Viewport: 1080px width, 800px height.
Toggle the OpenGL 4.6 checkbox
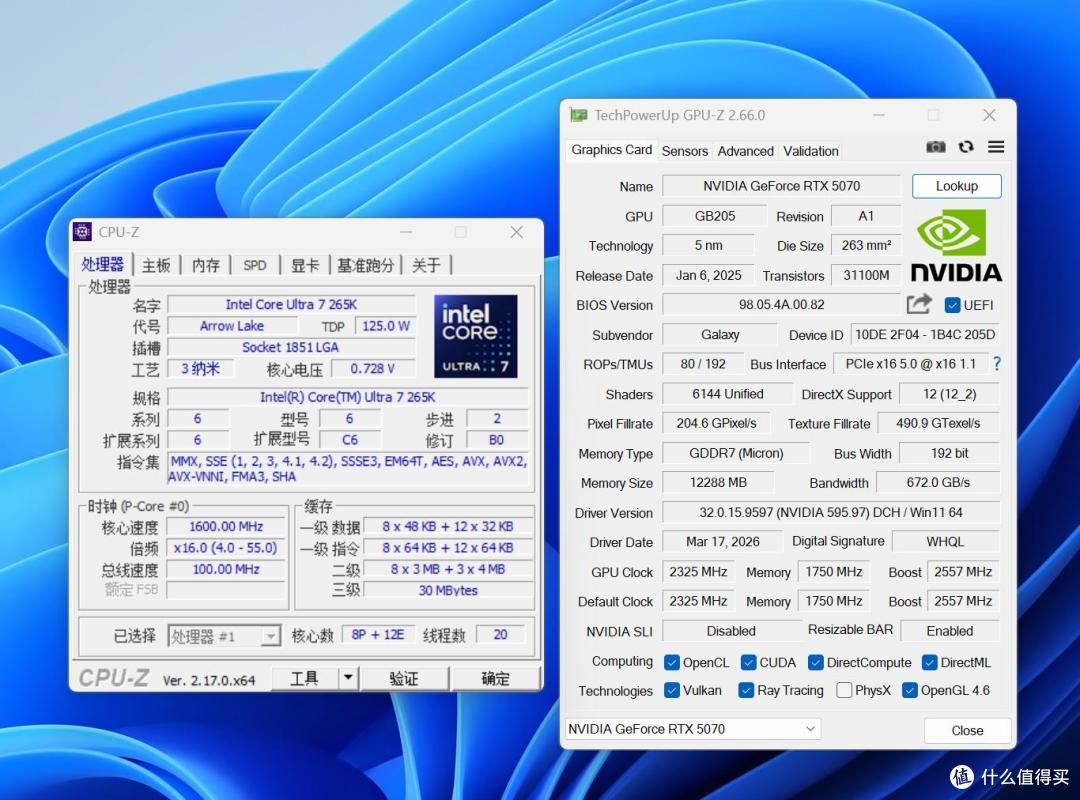point(909,690)
